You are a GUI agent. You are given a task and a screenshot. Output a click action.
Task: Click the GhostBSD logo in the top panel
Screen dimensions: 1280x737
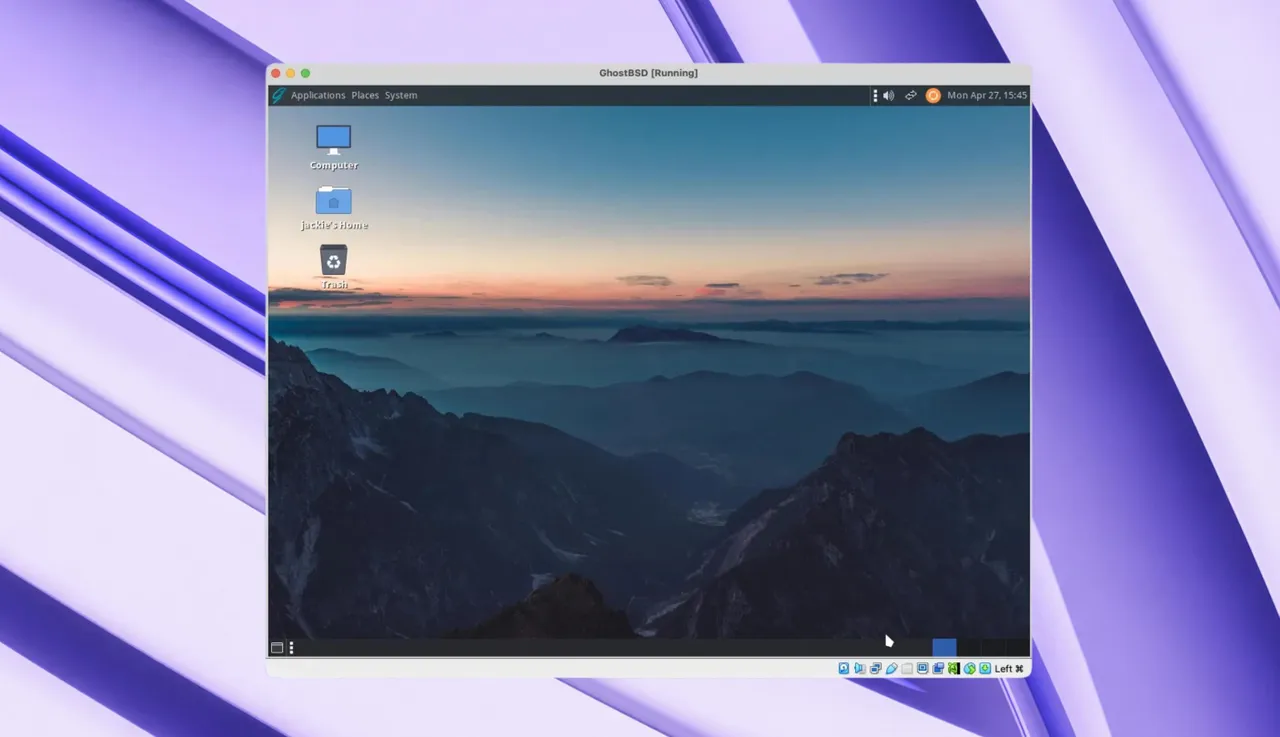tap(278, 96)
